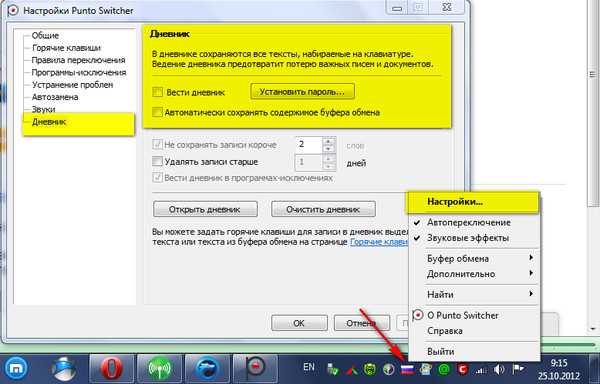Image resolution: width=600 pixels, height=384 pixels.
Task: Click the 'Установить пароль...' button
Action: (x=302, y=92)
